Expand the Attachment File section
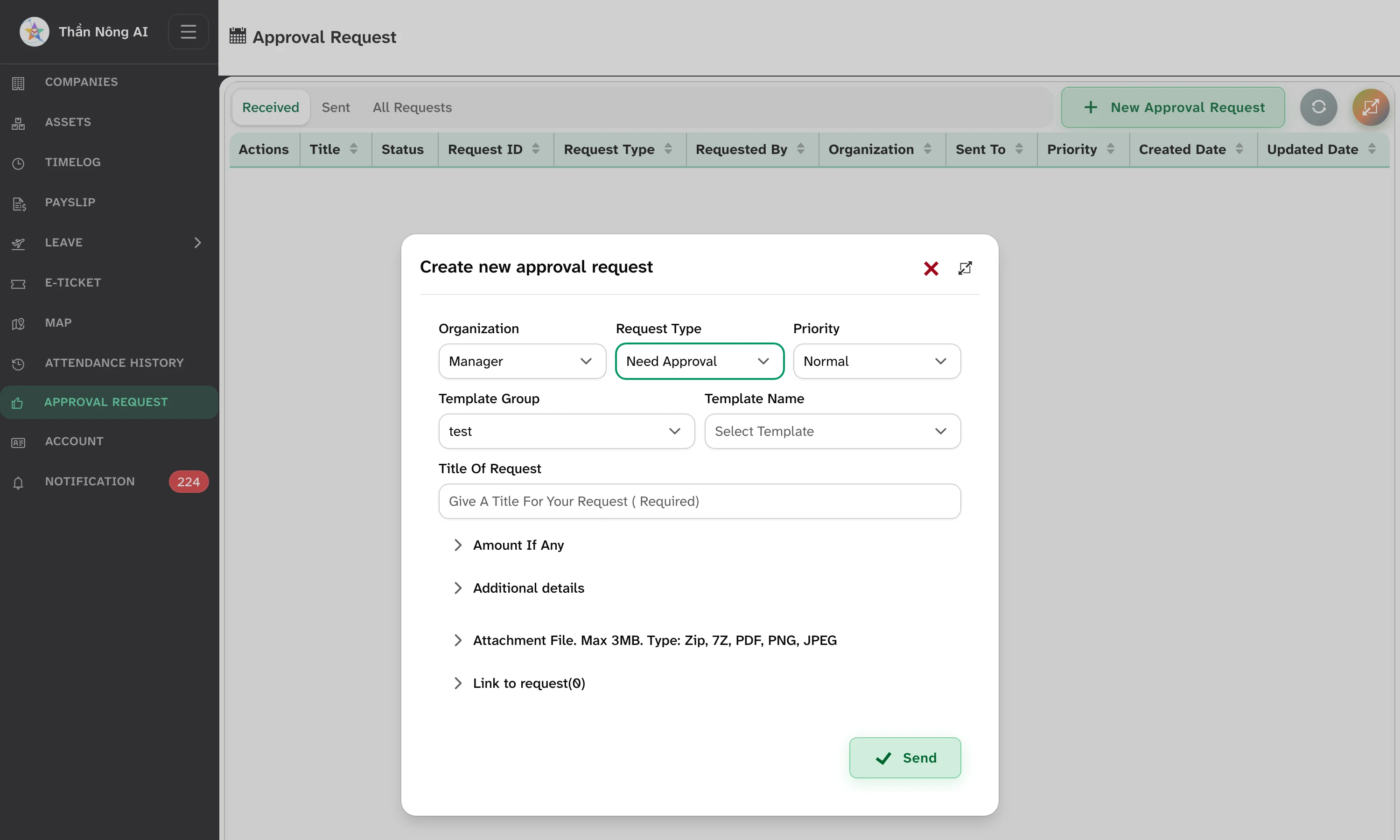Viewport: 1400px width, 840px height. point(645,640)
